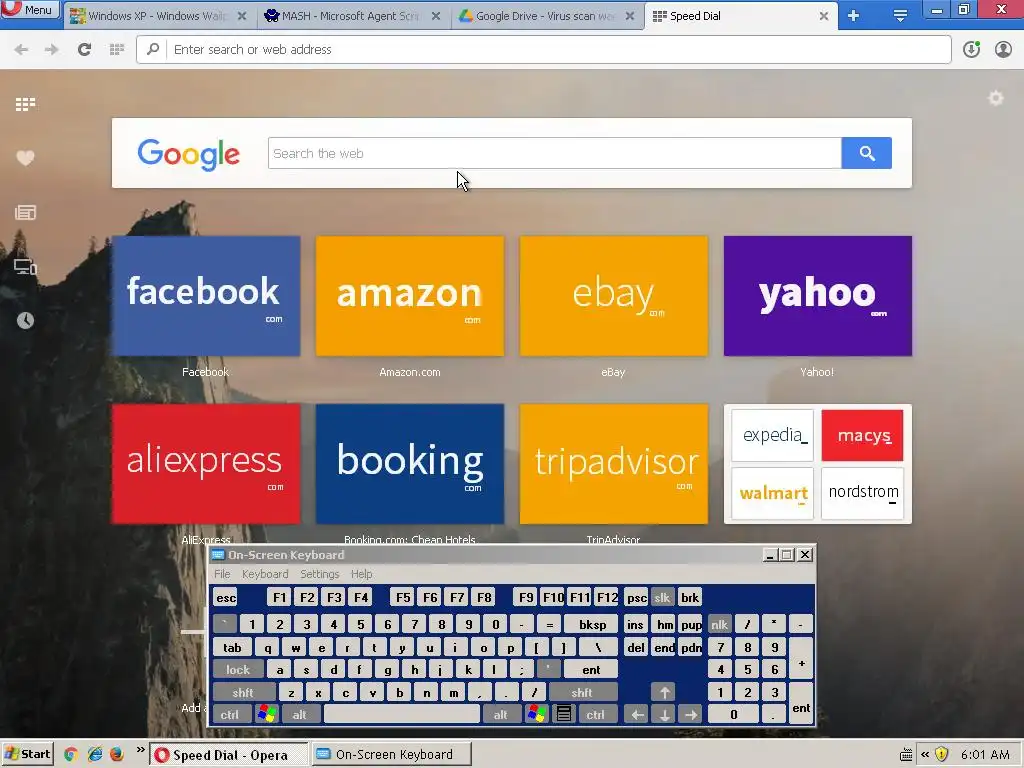Viewport: 1024px width, 768px height.
Task: Toggle the right shft key
Action: [x=583, y=693]
